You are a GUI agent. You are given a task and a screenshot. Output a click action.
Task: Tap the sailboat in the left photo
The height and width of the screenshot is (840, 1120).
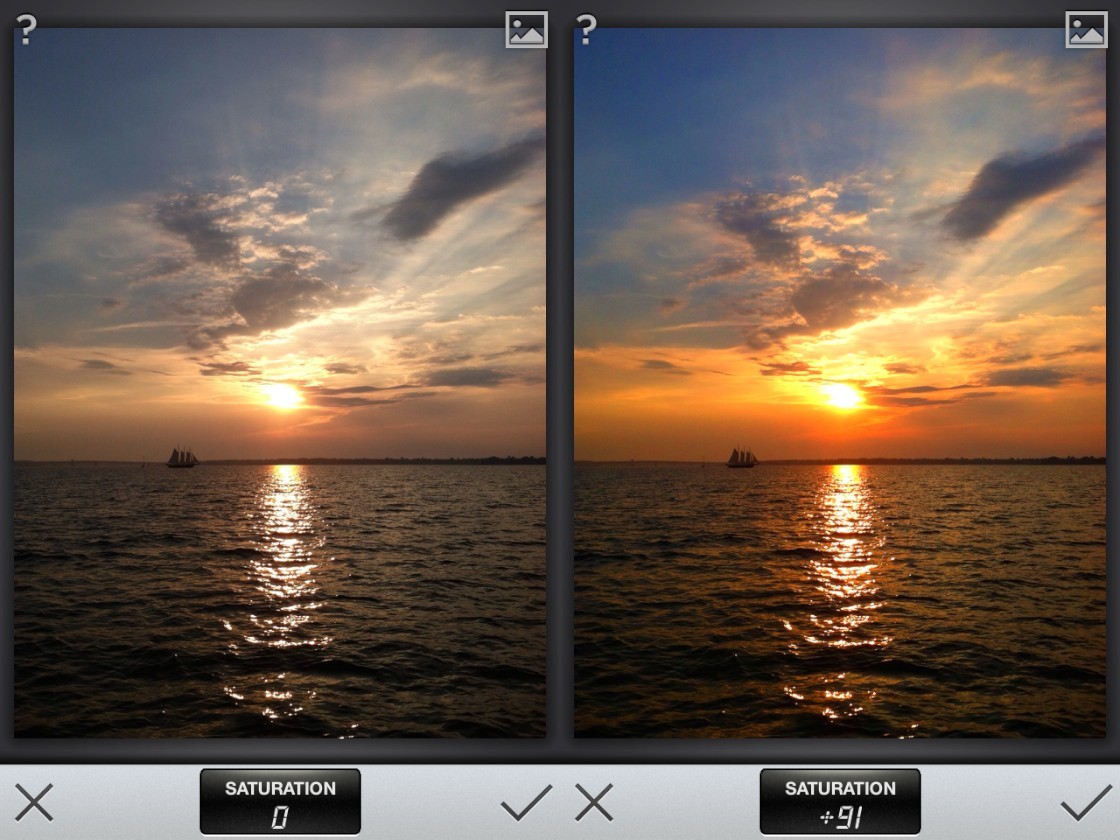click(182, 457)
